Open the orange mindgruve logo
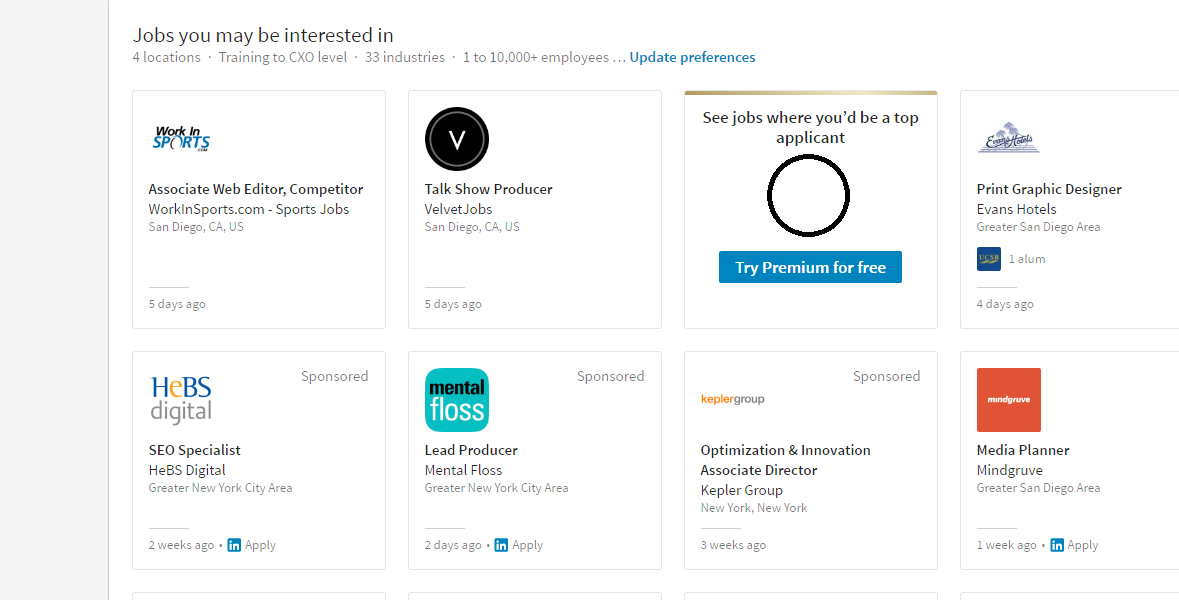The height and width of the screenshot is (600, 1179). tap(1008, 400)
